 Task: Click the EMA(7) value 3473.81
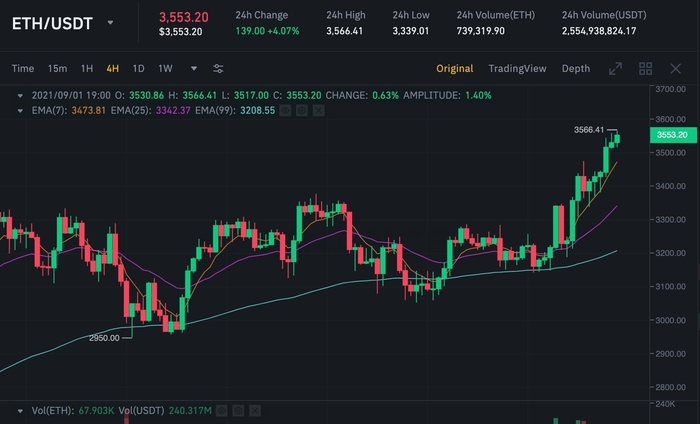(x=88, y=110)
